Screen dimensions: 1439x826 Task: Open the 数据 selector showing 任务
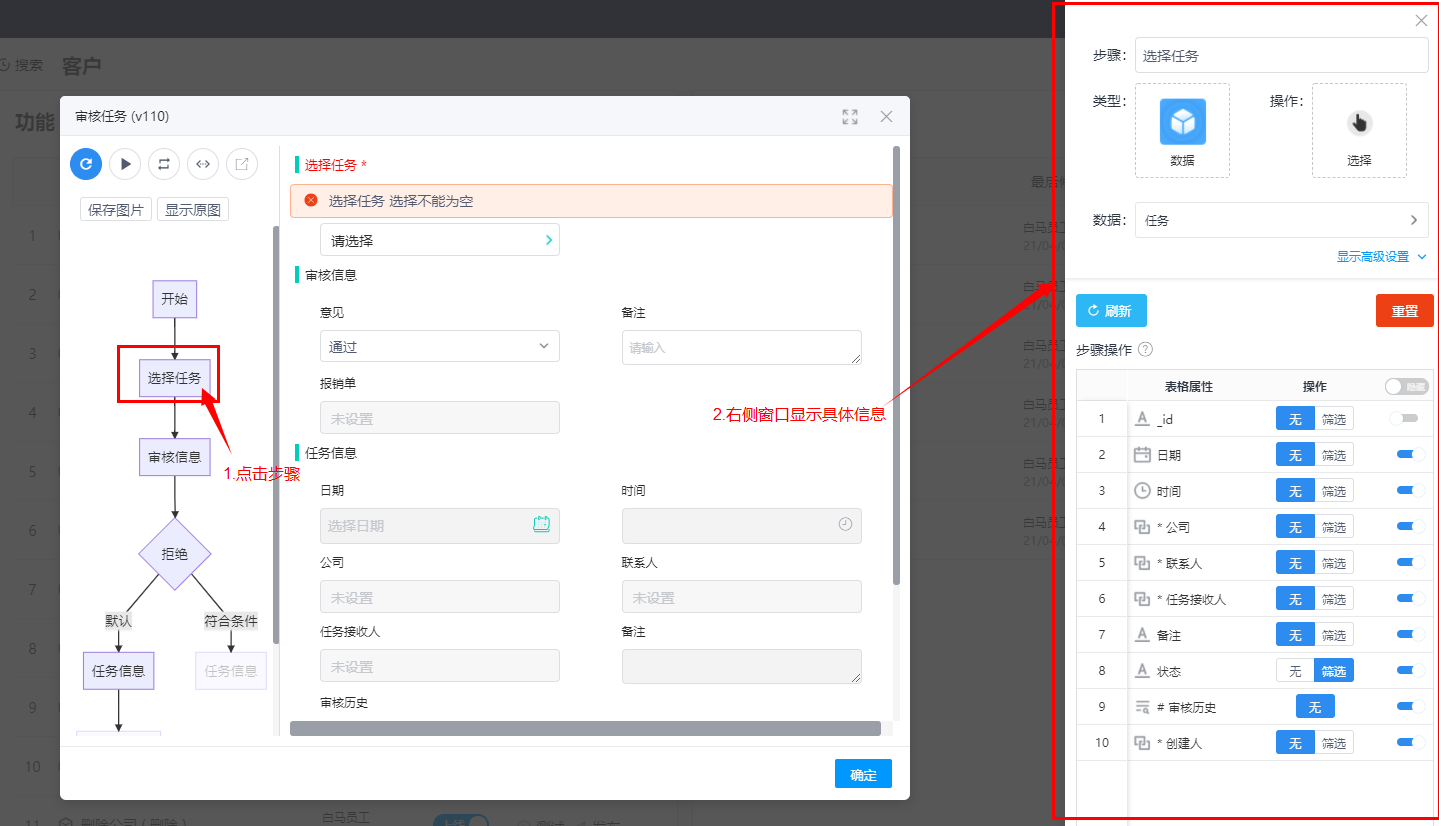pos(1282,220)
